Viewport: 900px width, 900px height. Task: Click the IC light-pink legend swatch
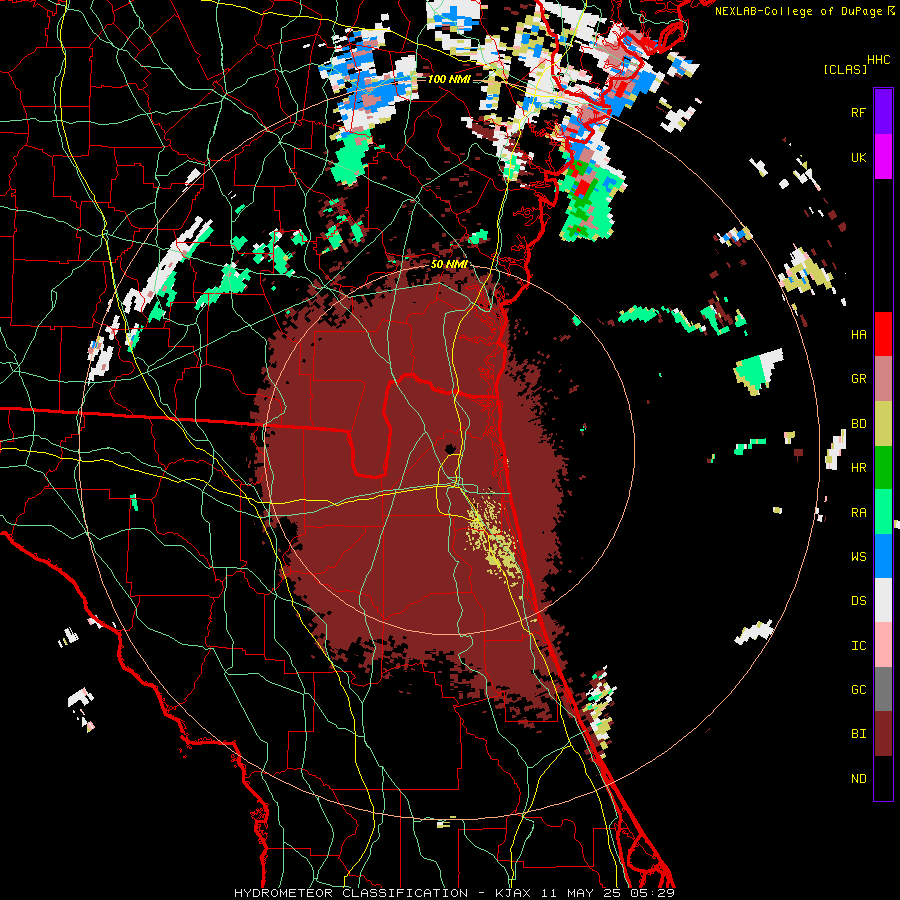883,645
